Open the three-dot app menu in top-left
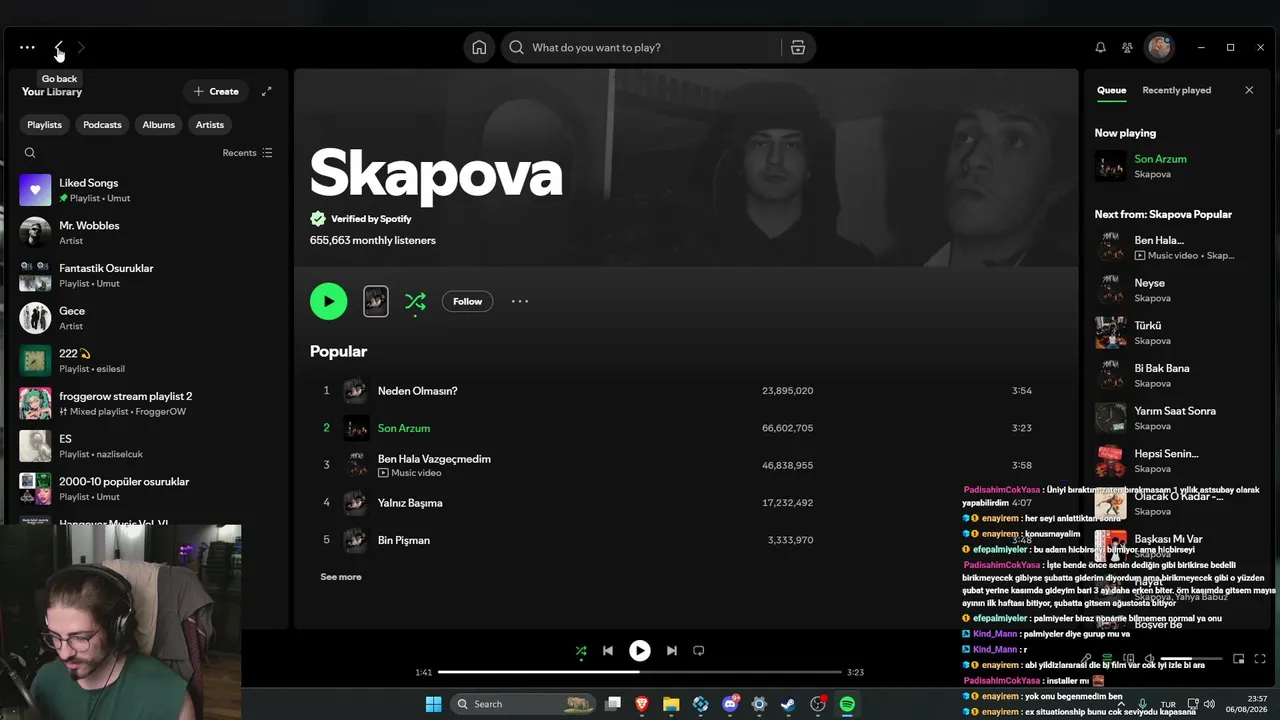The image size is (1280, 720). [x=27, y=48]
